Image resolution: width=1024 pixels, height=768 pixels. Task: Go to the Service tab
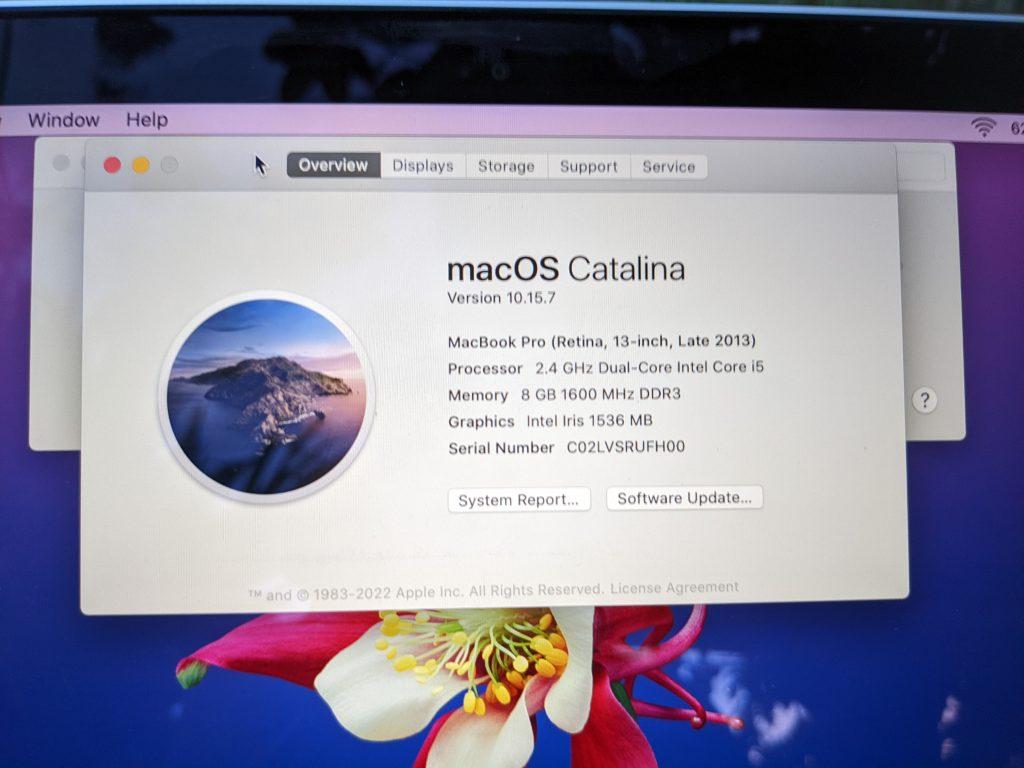pos(668,167)
